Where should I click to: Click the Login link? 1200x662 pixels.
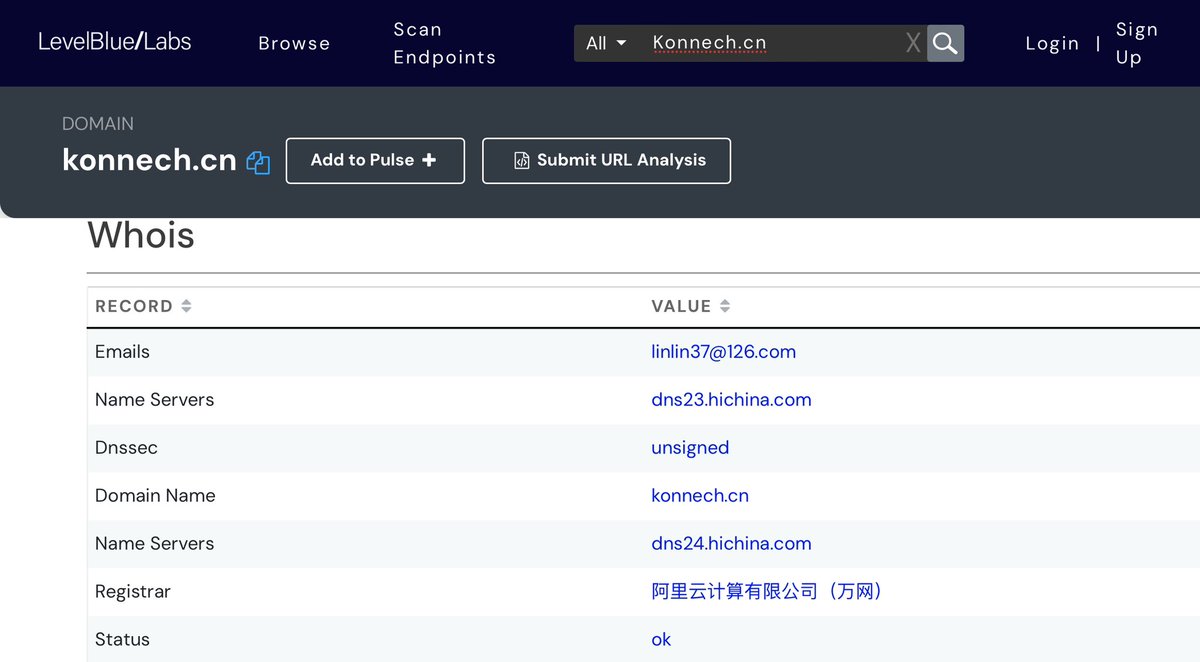[1052, 43]
